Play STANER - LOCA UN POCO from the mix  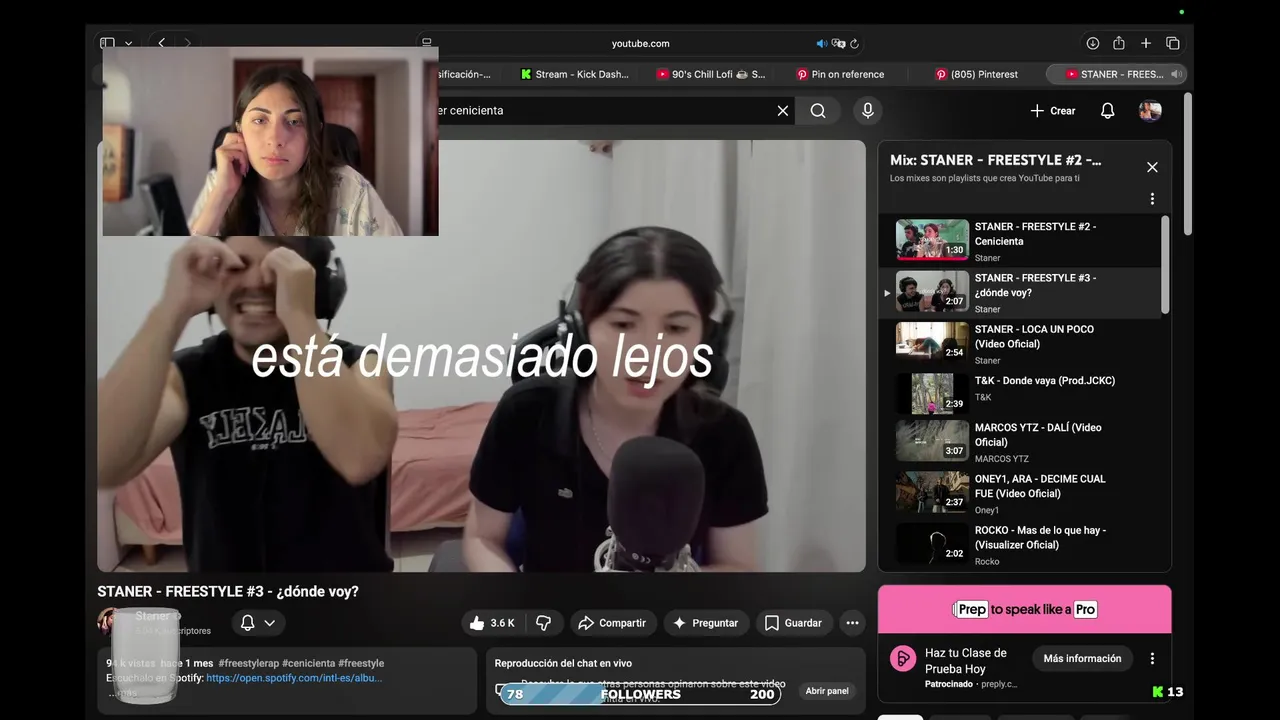(x=1020, y=344)
